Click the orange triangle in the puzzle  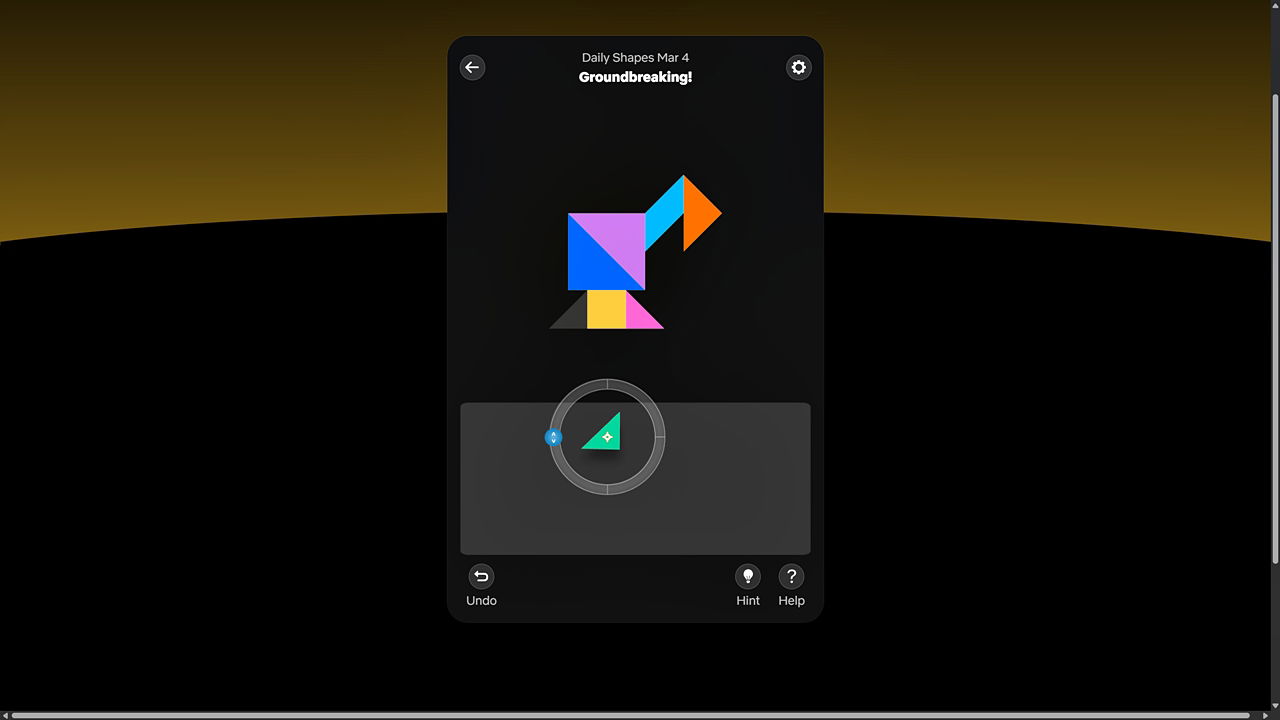tap(697, 213)
